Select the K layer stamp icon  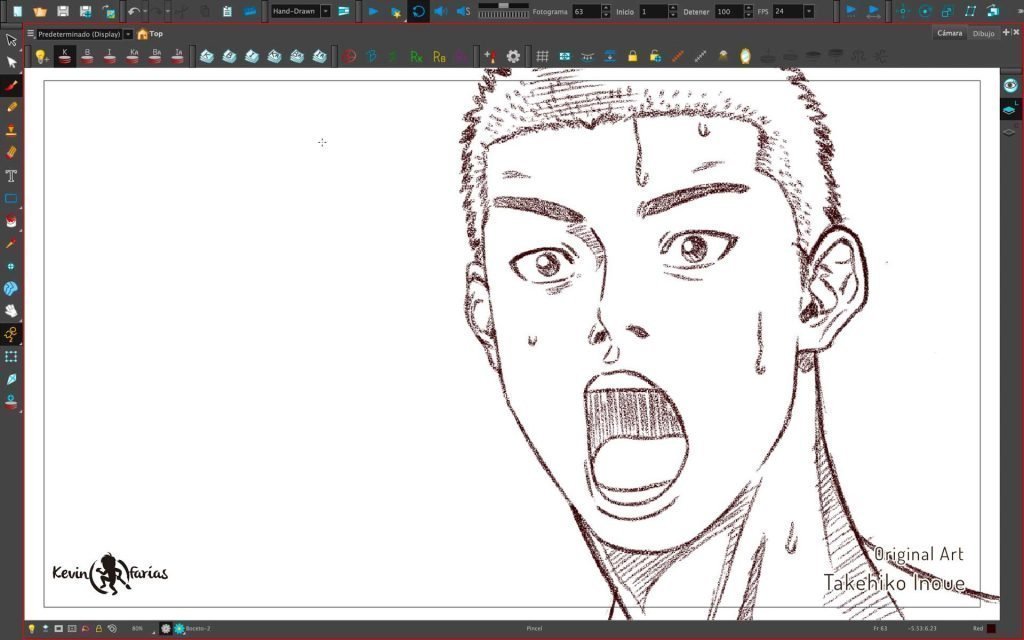pos(65,57)
